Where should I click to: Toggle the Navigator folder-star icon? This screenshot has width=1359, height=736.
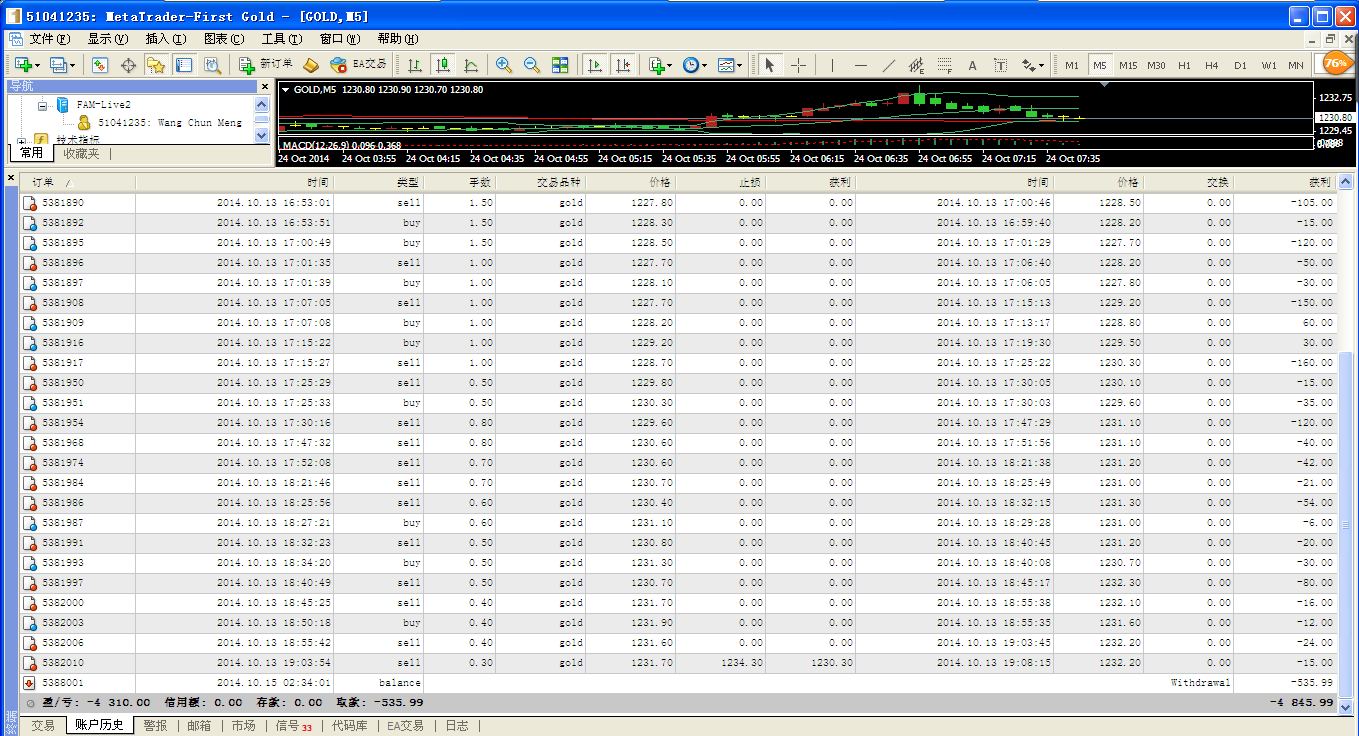156,65
